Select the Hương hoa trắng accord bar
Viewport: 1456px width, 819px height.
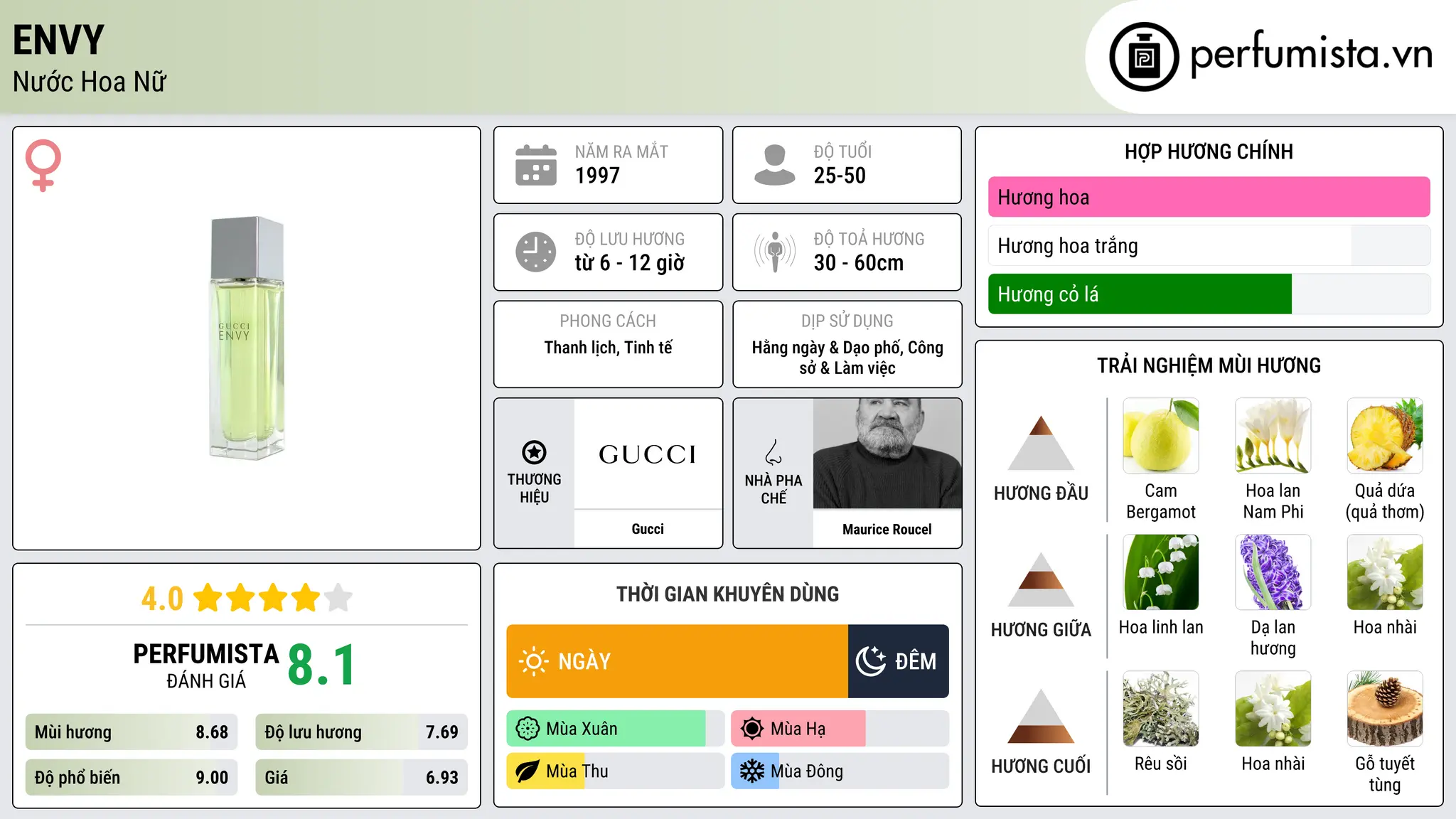tap(1209, 245)
